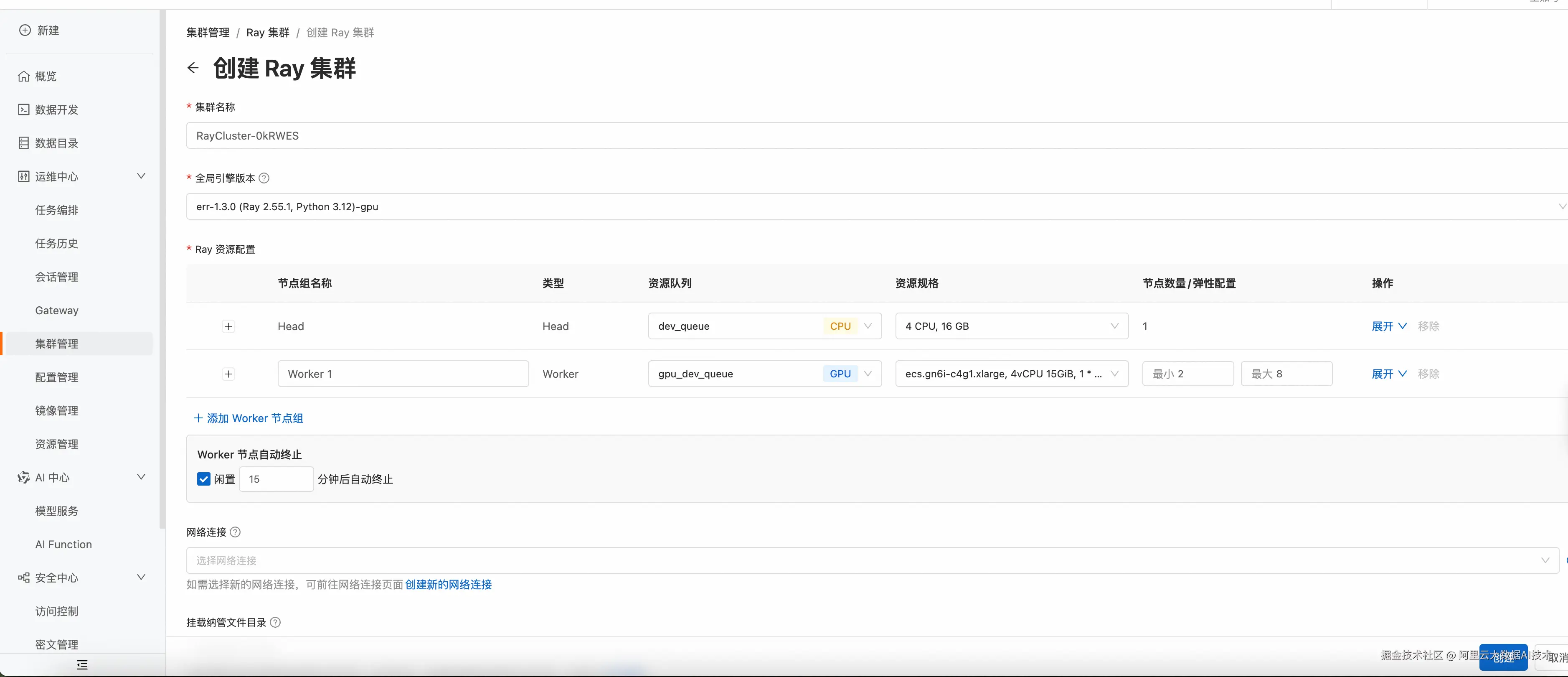
Task: Open the ecs.gn6i-c4g1.xlarge spec dropdown
Action: click(x=1012, y=374)
